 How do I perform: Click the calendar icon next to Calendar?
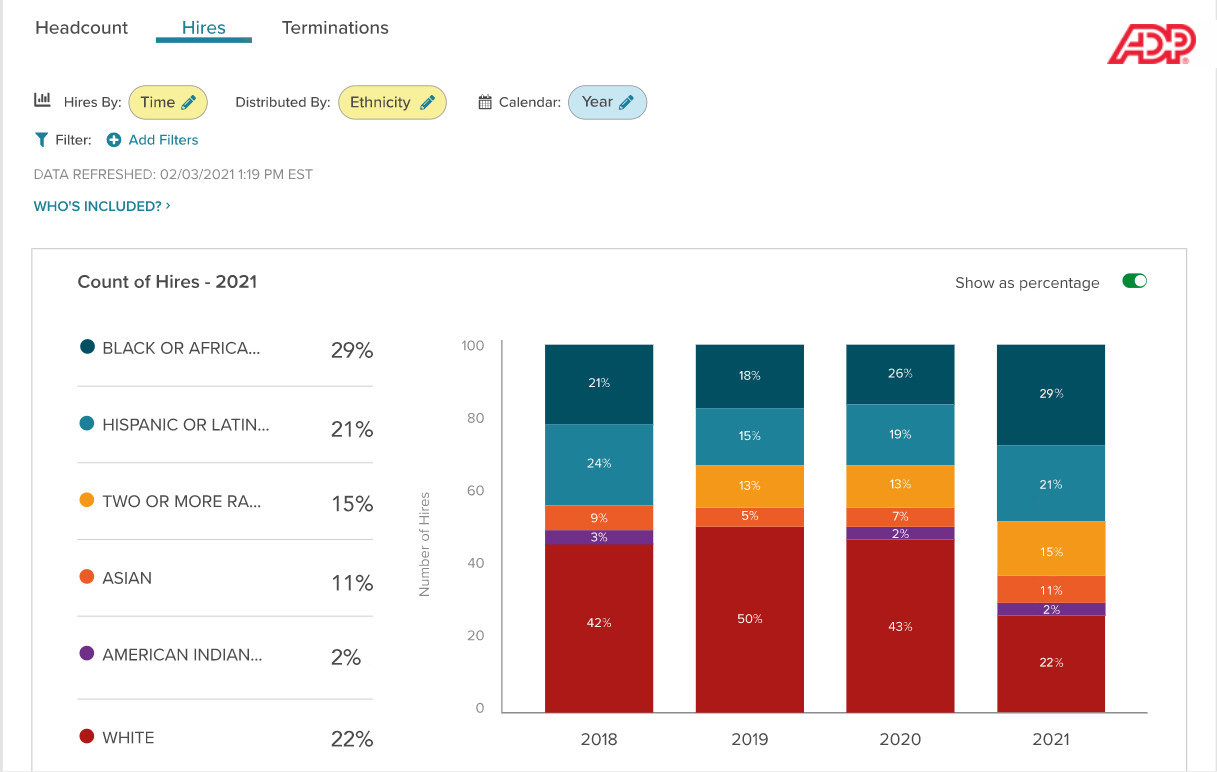485,102
